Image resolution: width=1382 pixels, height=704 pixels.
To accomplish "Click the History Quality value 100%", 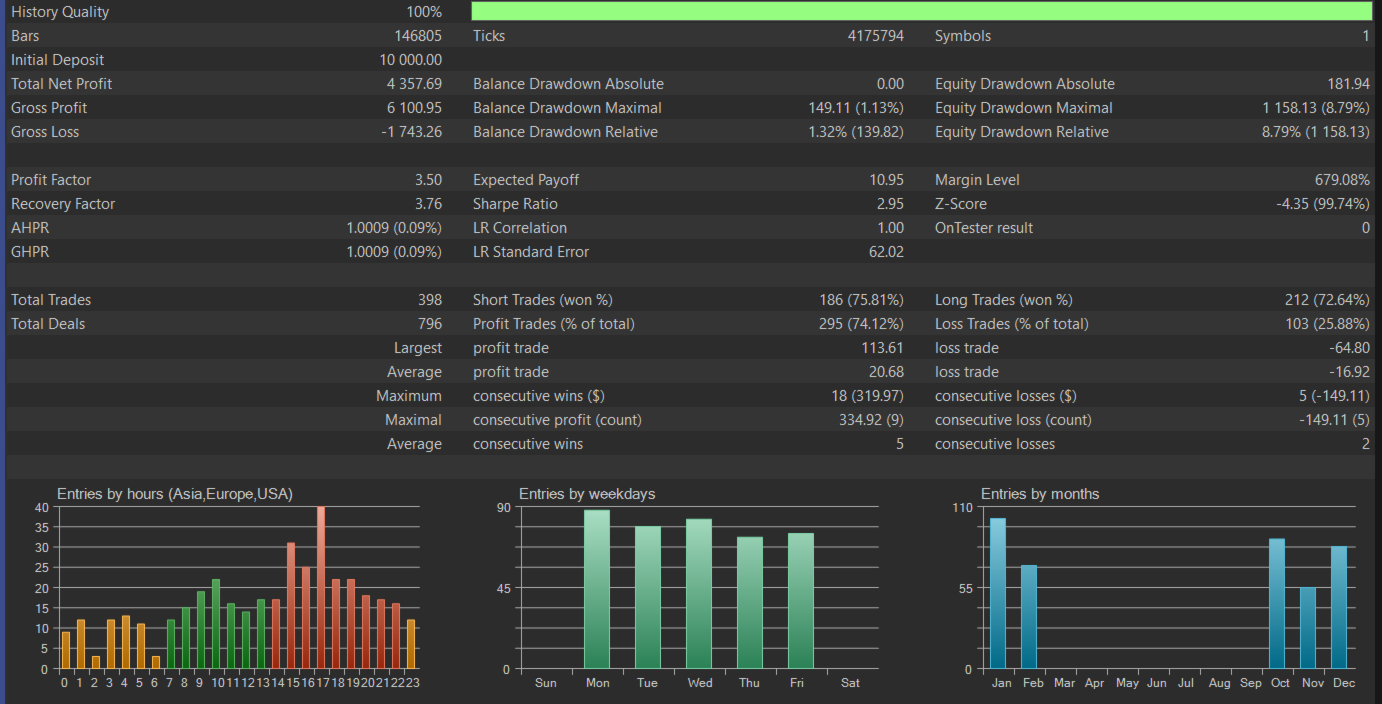I will coord(424,12).
